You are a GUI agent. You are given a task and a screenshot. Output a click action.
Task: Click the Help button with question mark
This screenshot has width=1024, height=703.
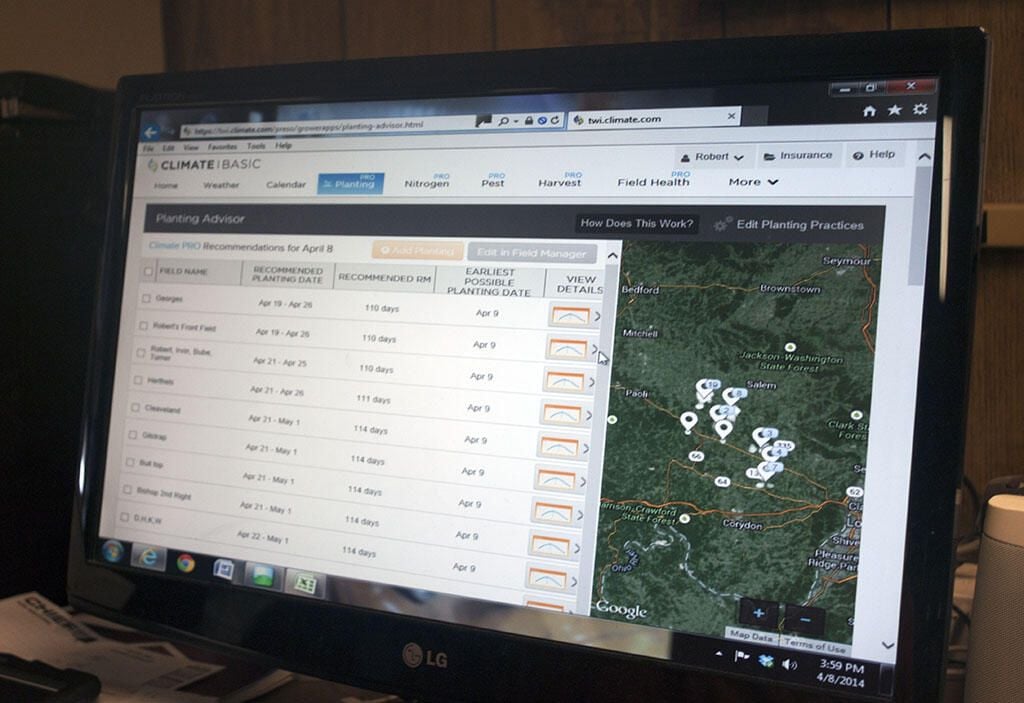874,154
